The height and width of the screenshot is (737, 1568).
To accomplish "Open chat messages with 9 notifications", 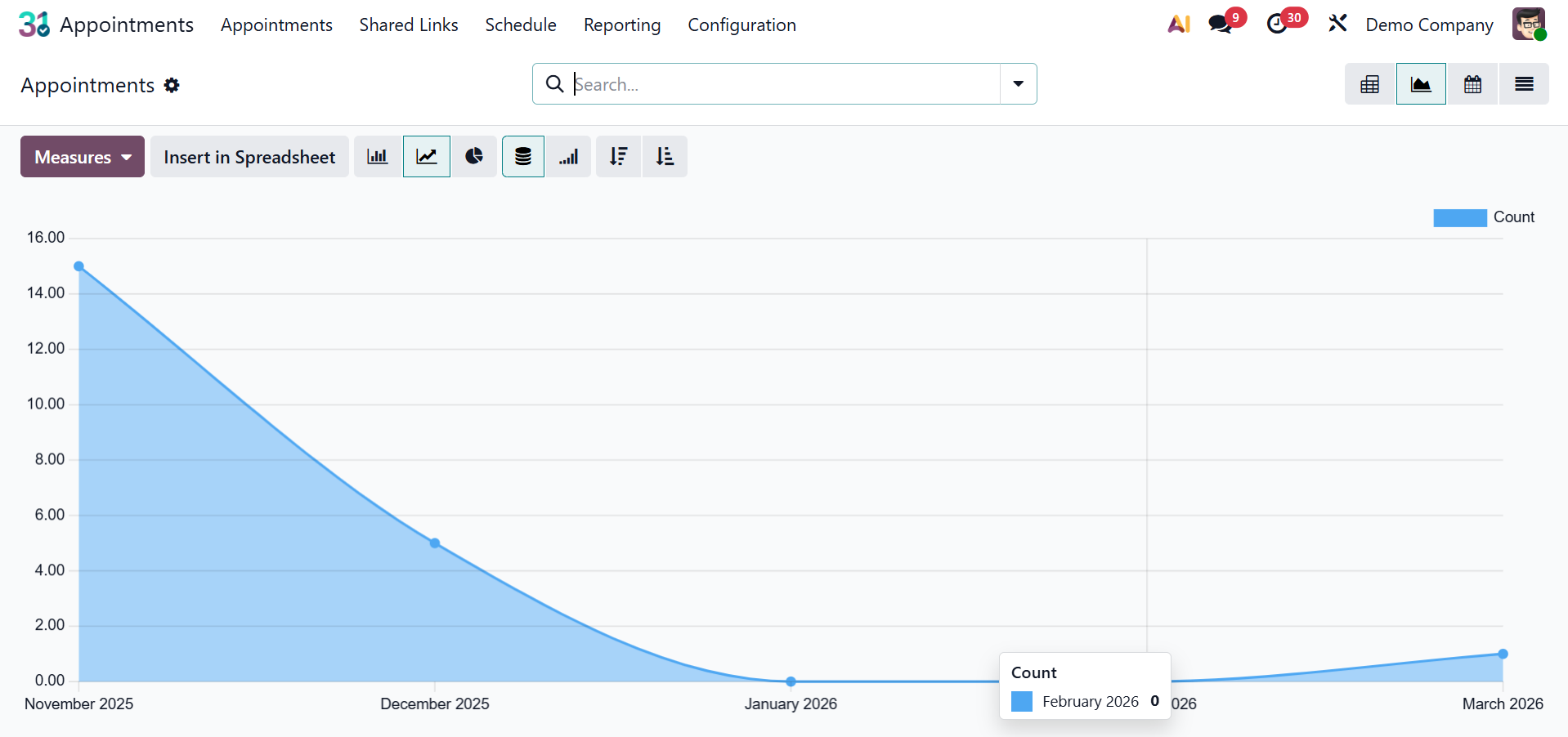I will tap(1221, 25).
